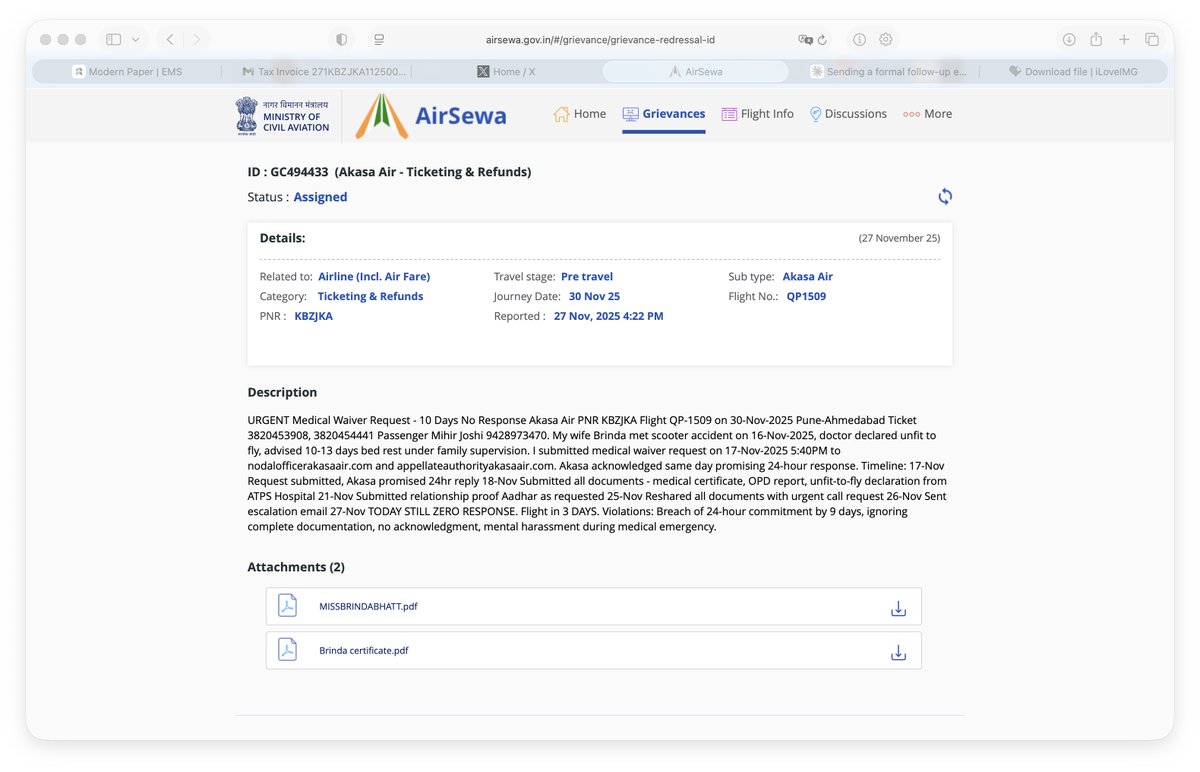The image size is (1200, 772).
Task: Show Safari downloads
Action: pos(1069,40)
